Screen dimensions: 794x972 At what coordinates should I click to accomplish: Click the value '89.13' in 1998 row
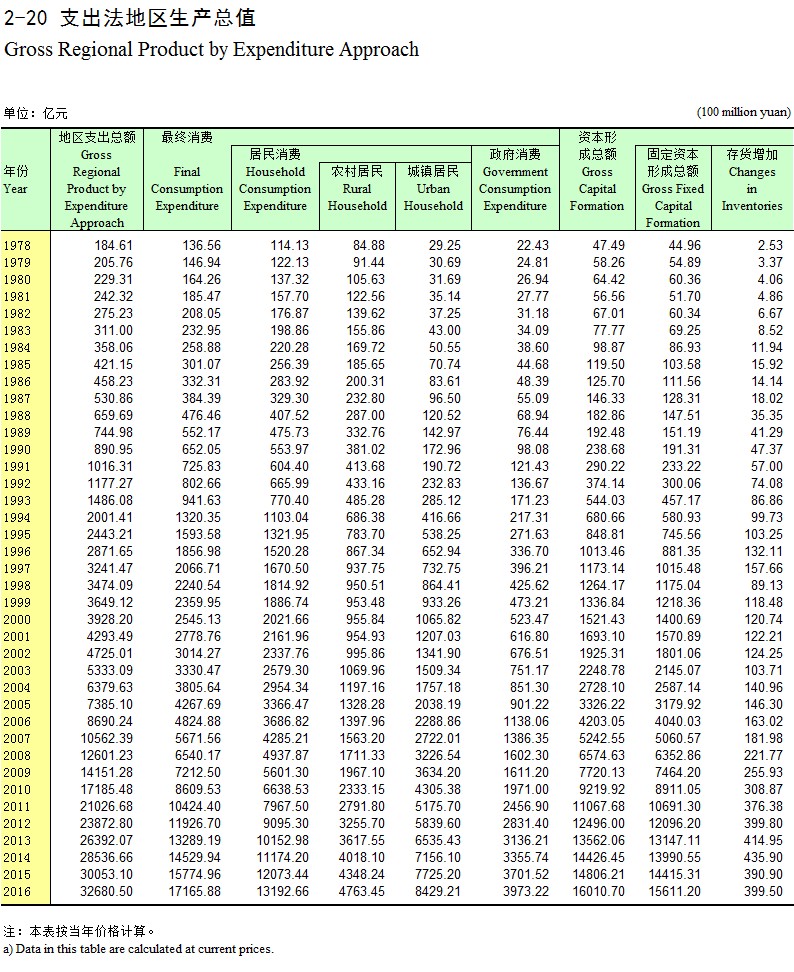click(767, 586)
